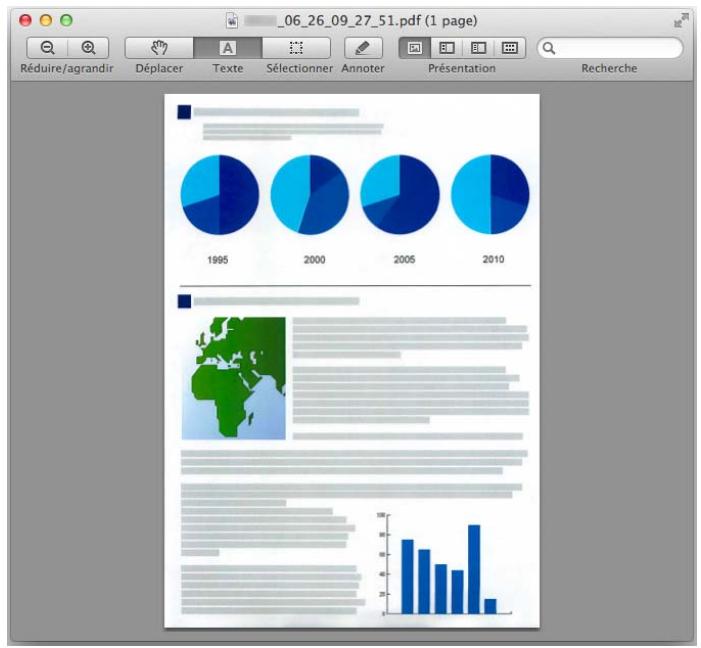Image resolution: width=701 pixels, height=648 pixels.
Task: Click the green world map image
Action: [233, 378]
